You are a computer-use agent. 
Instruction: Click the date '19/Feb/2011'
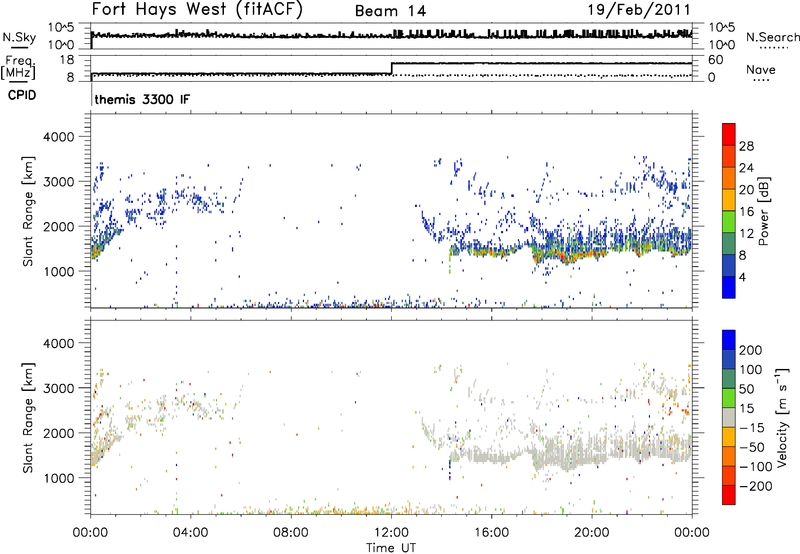tap(639, 9)
